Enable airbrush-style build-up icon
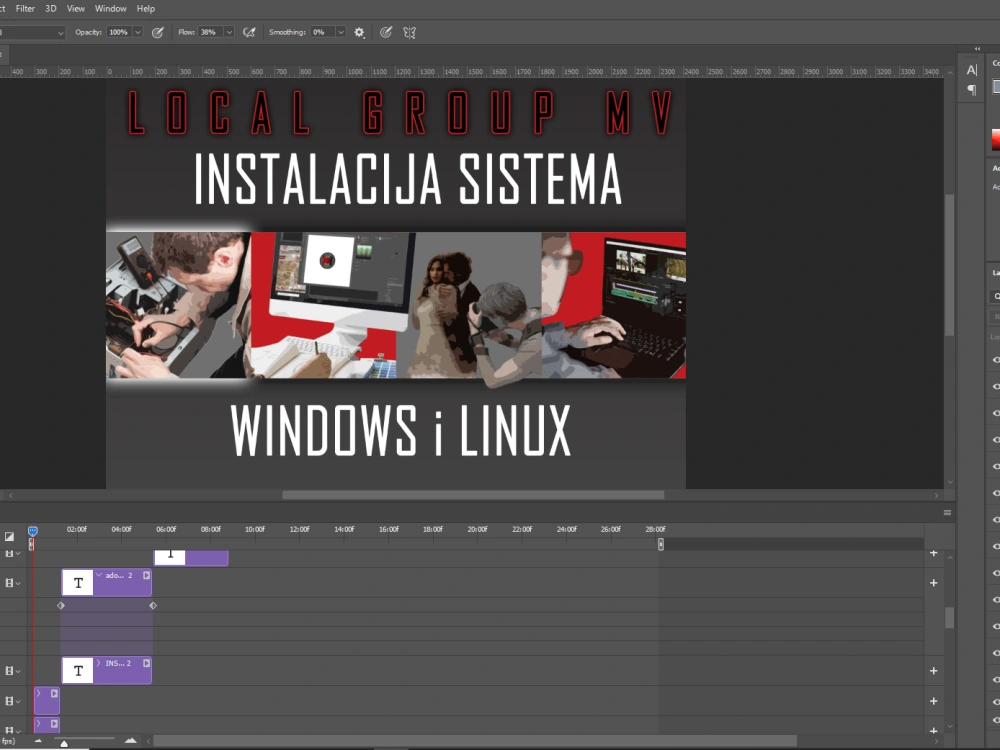The height and width of the screenshot is (750, 1000). (x=249, y=32)
